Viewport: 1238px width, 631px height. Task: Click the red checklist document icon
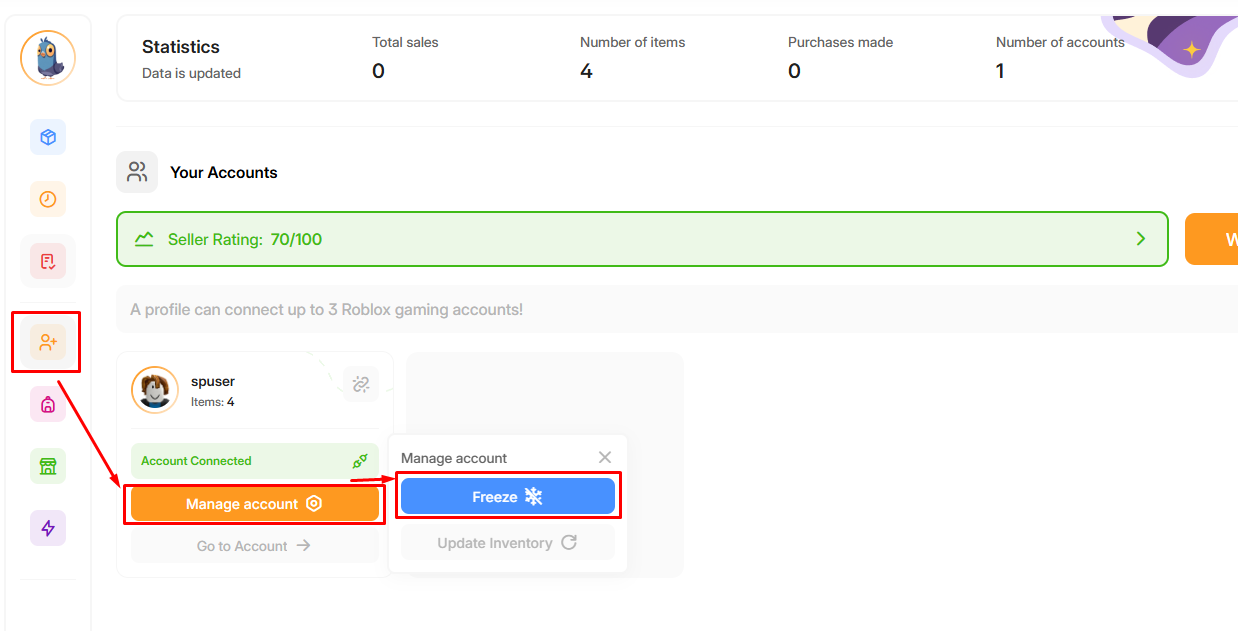48,261
